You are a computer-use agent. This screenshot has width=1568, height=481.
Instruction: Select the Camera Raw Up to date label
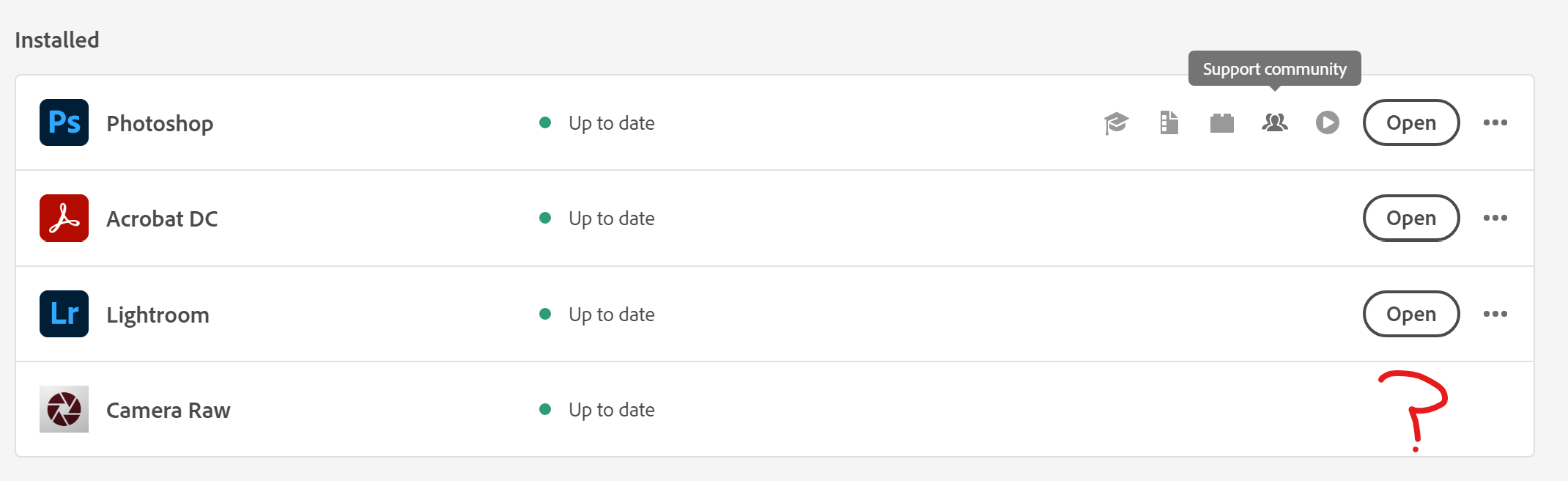pyautogui.click(x=611, y=409)
